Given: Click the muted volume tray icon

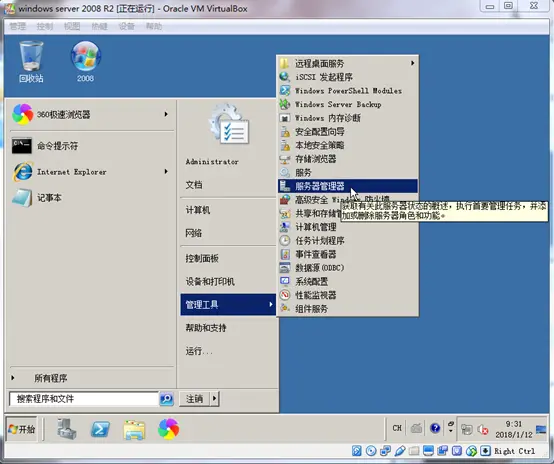Looking at the screenshot, I should tap(483, 430).
